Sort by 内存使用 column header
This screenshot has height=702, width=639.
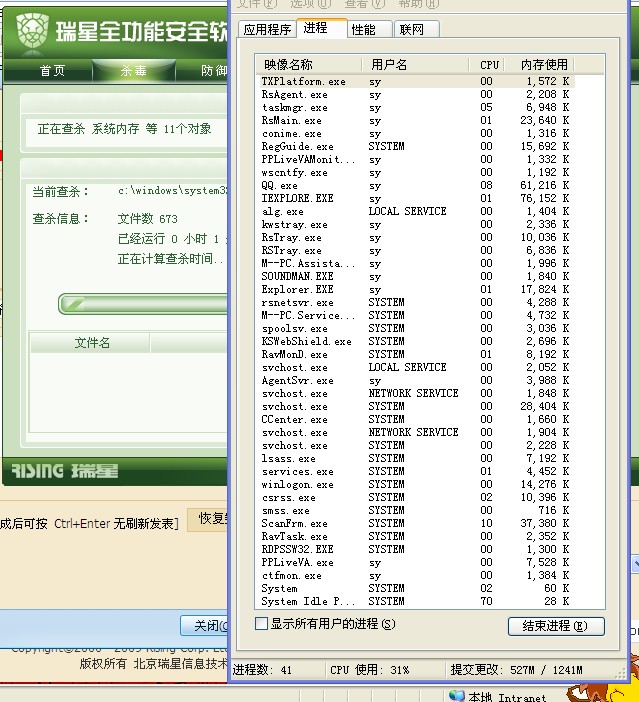[x=540, y=65]
